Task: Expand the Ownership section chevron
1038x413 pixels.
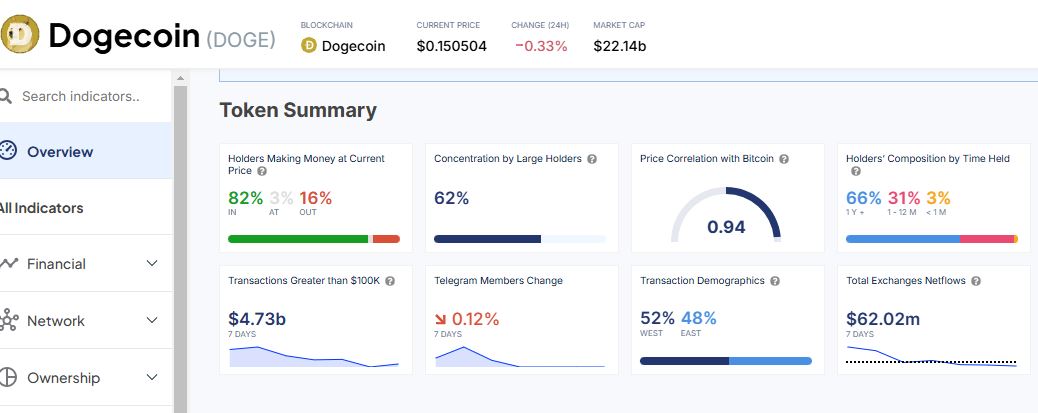Action: point(152,377)
